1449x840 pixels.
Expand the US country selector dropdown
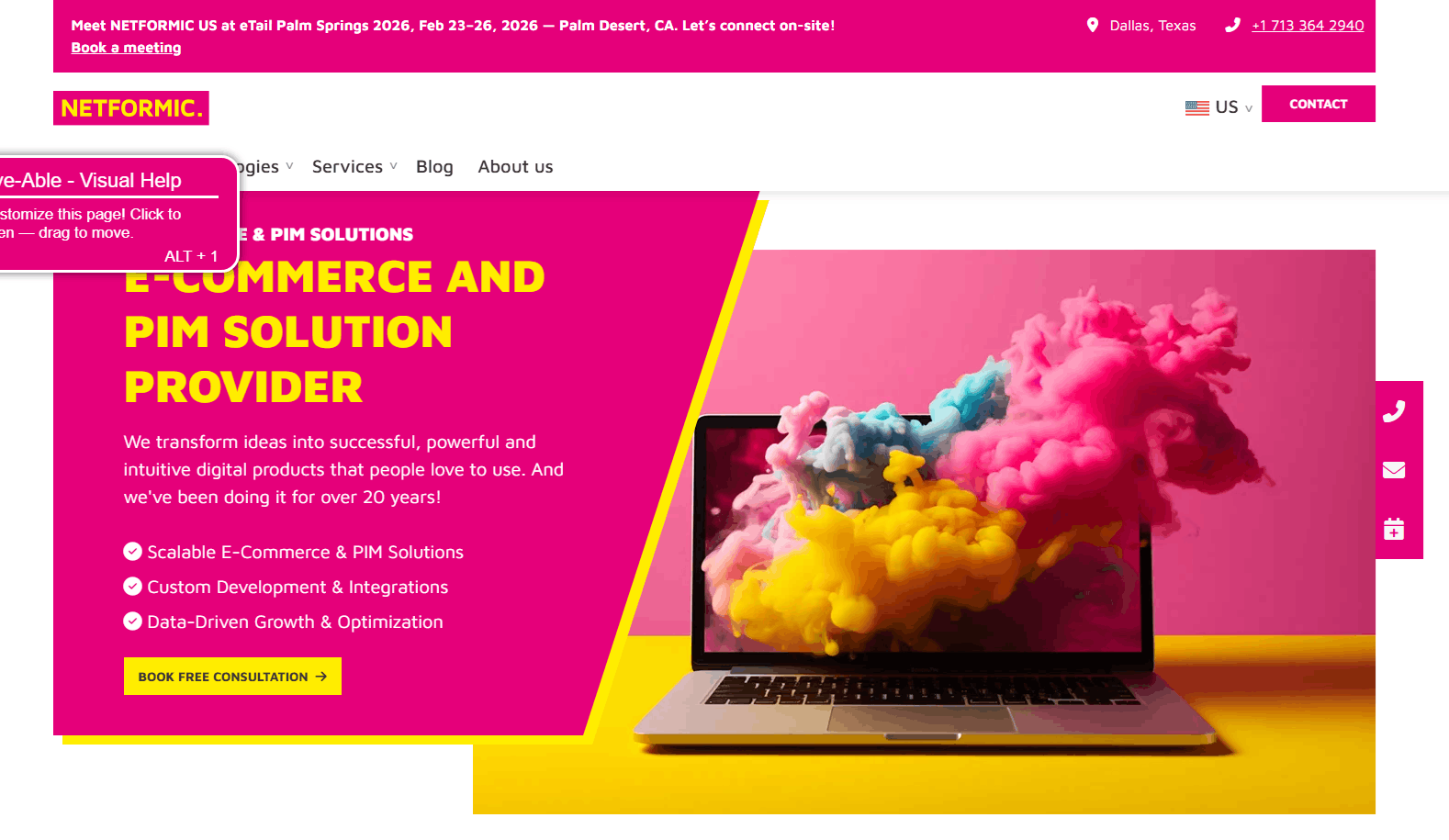(1219, 107)
